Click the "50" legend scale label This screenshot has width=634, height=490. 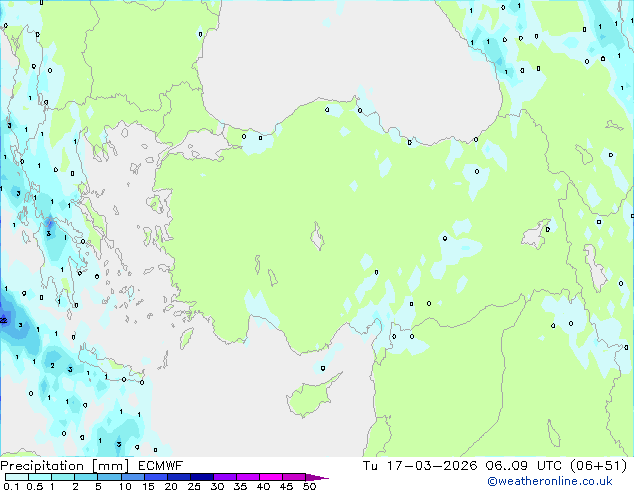click(x=309, y=486)
